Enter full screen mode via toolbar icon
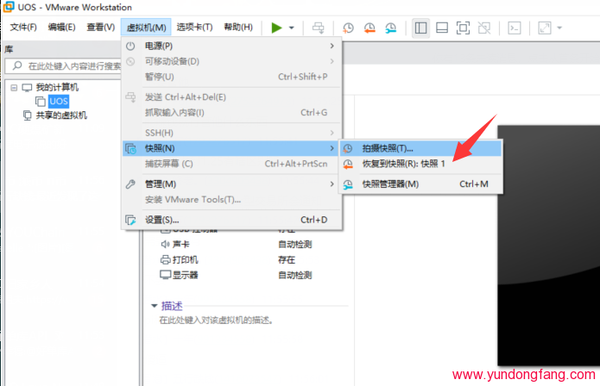The width and height of the screenshot is (600, 386). coord(463,28)
